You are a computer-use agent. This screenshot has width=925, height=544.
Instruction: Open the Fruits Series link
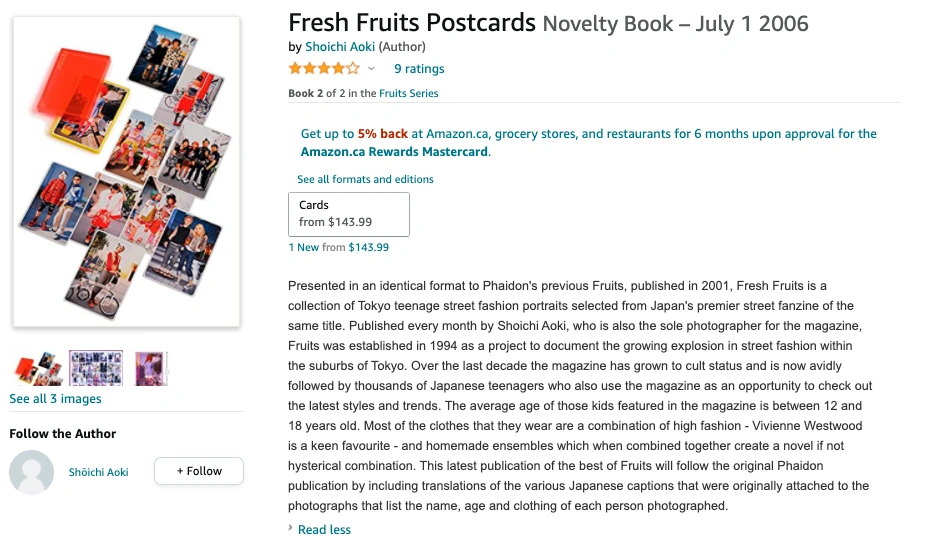click(408, 93)
